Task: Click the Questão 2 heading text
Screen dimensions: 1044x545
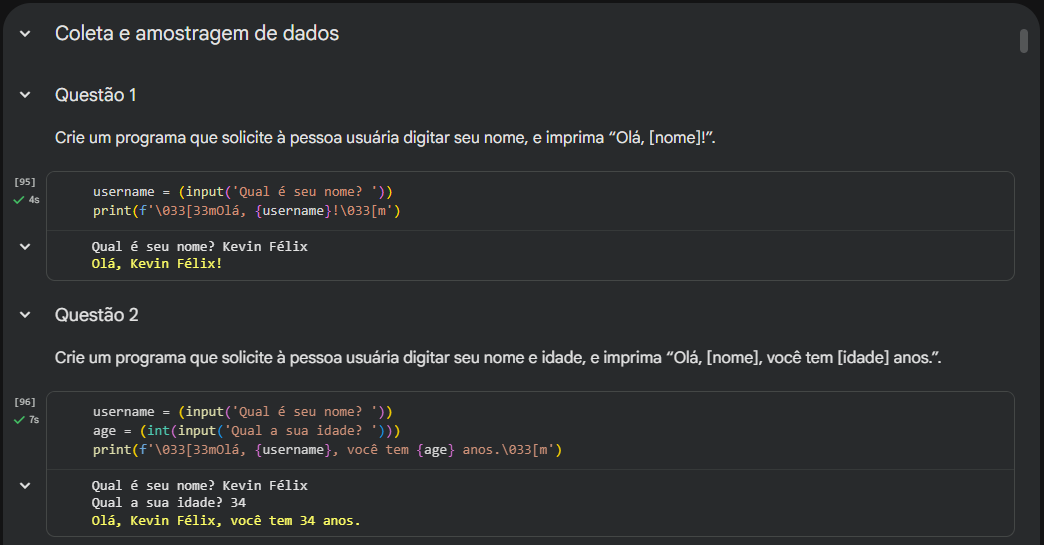Action: tap(97, 315)
